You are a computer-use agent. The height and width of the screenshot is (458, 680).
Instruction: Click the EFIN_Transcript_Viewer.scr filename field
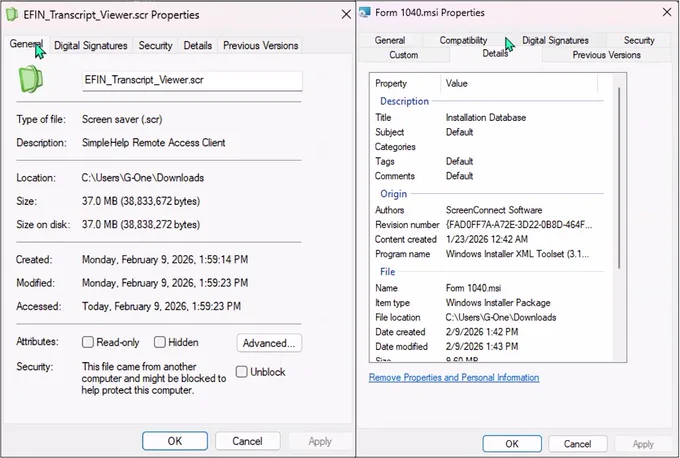click(x=192, y=80)
